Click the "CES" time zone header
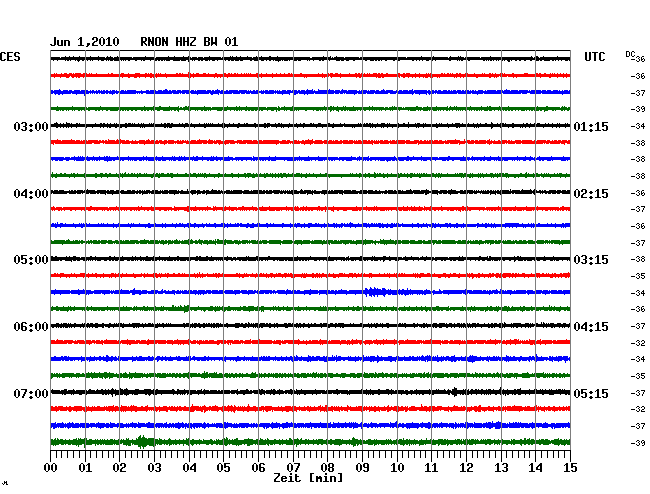 (x=10, y=57)
